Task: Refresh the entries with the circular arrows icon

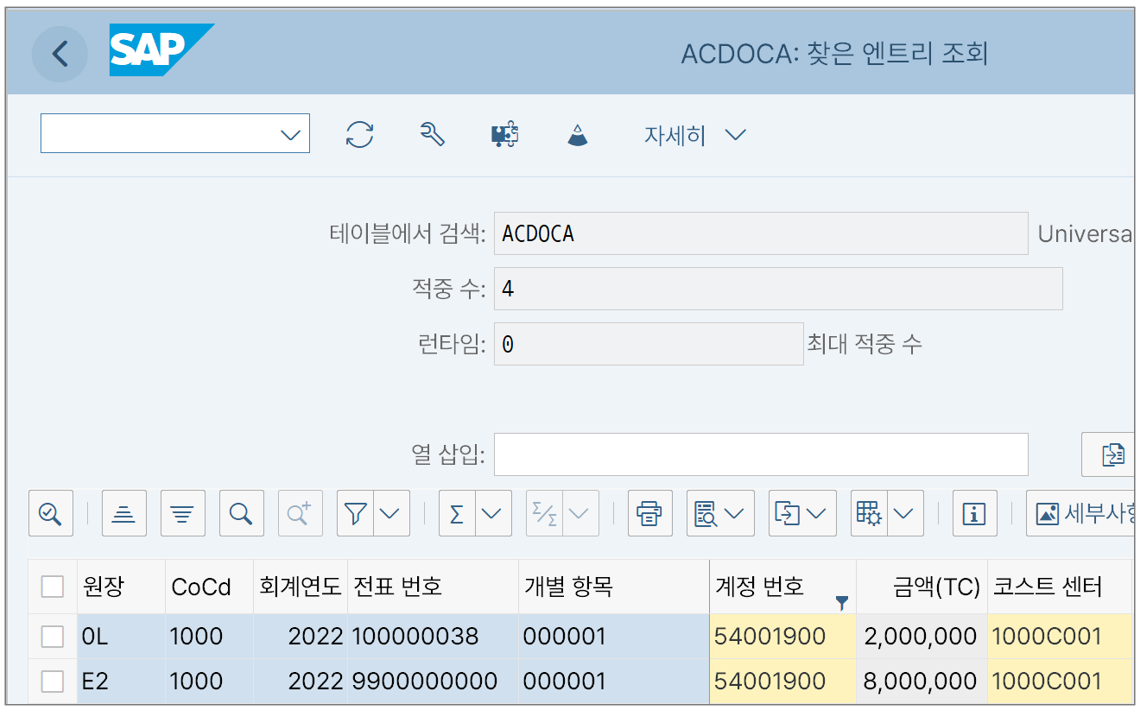Action: 360,135
